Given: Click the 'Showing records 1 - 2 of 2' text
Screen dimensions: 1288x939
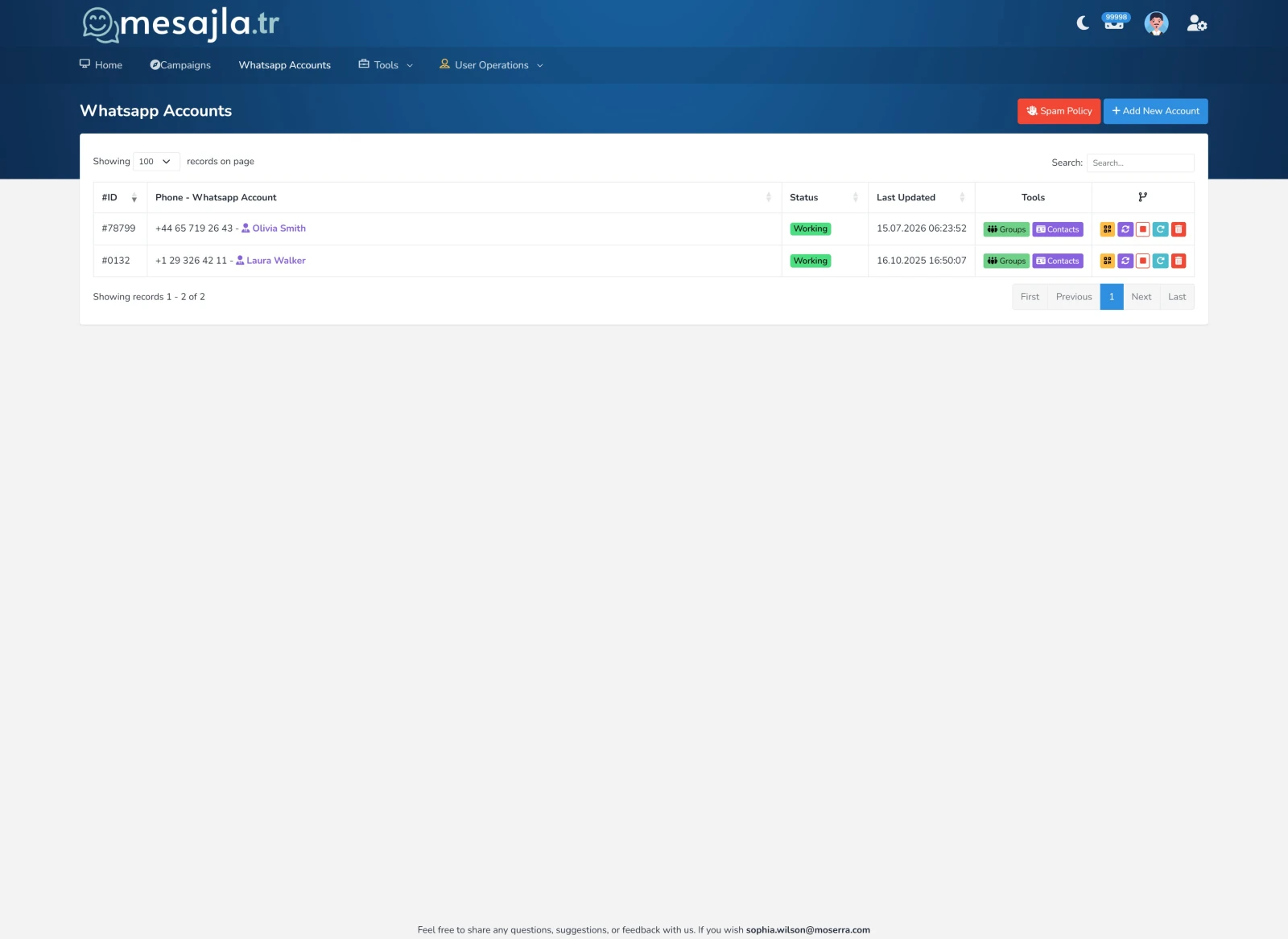Looking at the screenshot, I should (149, 297).
